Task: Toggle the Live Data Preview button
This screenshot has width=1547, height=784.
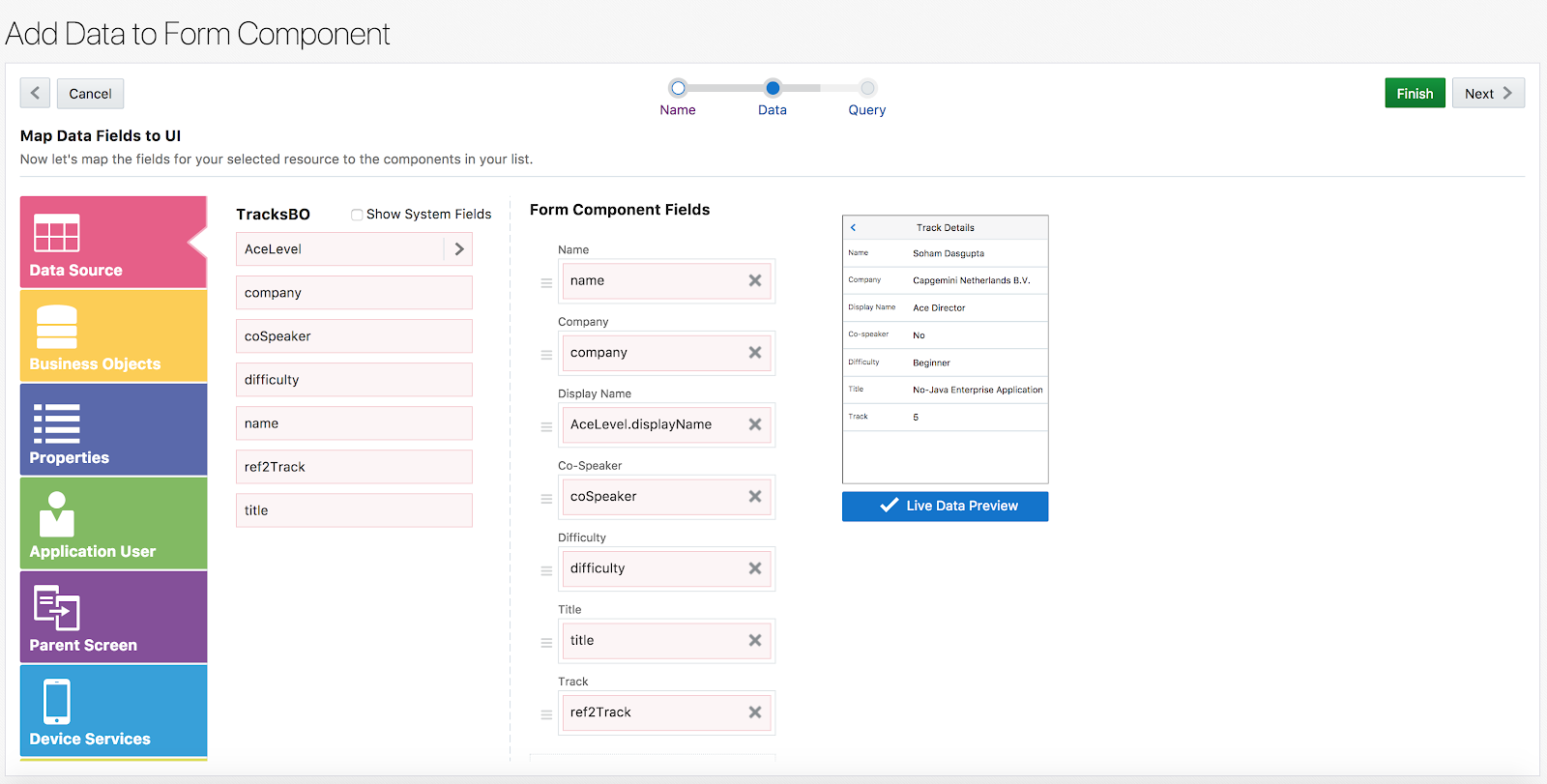Action: [x=945, y=506]
